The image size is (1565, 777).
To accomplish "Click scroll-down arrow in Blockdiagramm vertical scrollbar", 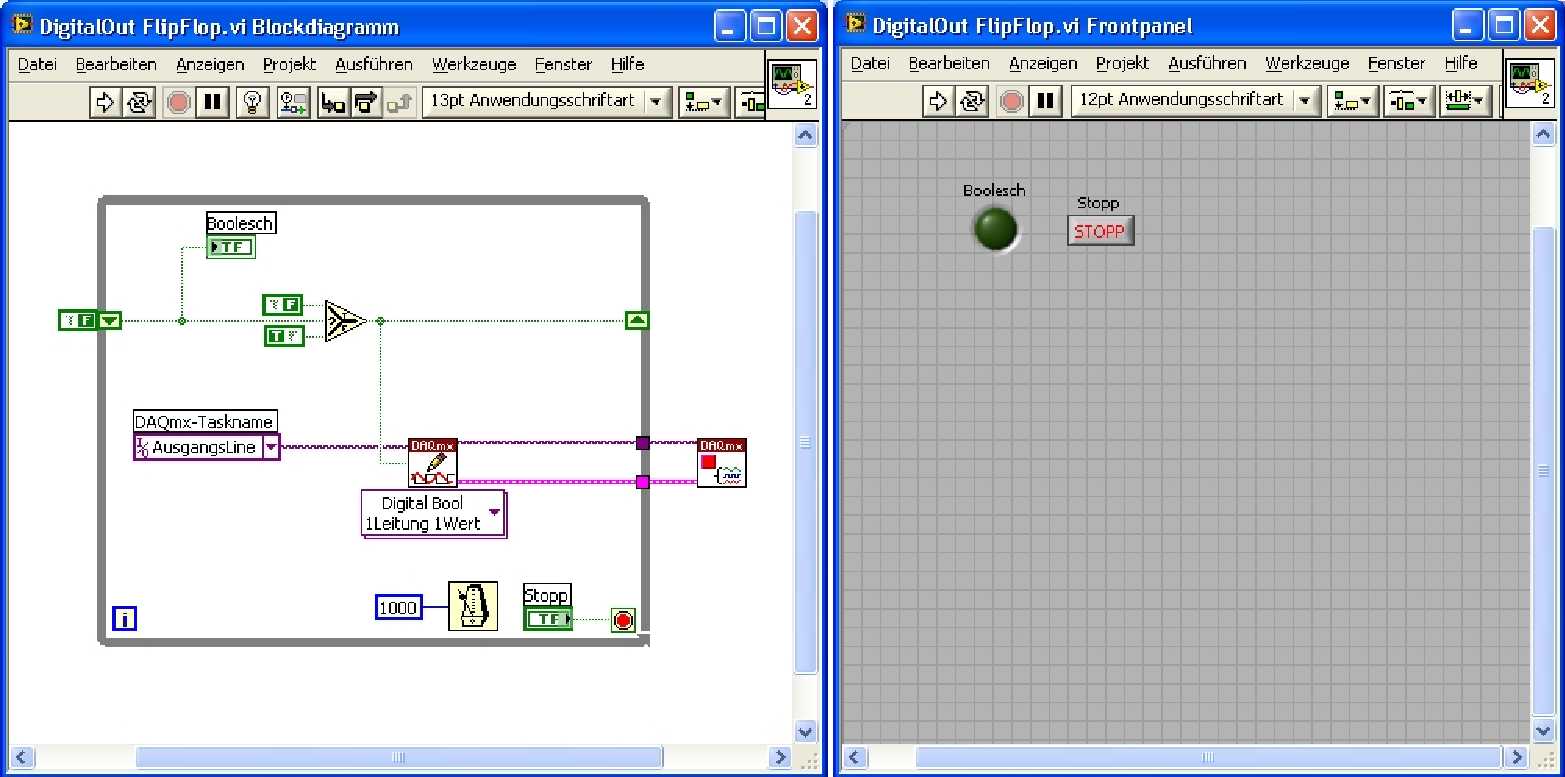I will click(x=805, y=732).
